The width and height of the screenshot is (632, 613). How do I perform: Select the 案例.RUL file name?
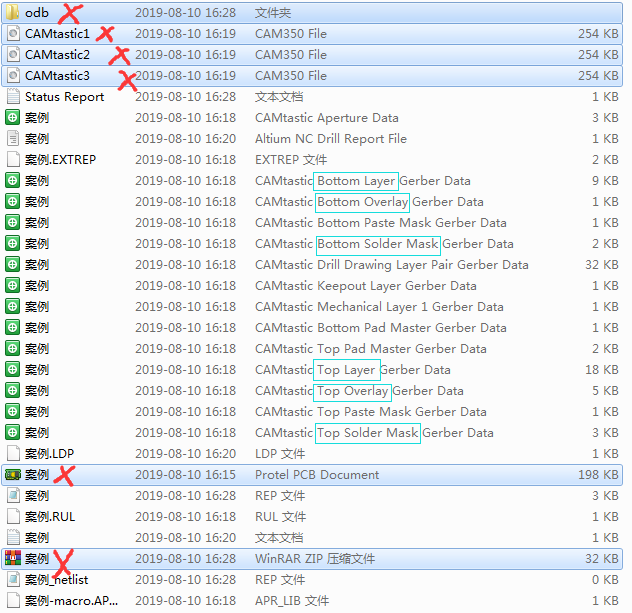50,517
